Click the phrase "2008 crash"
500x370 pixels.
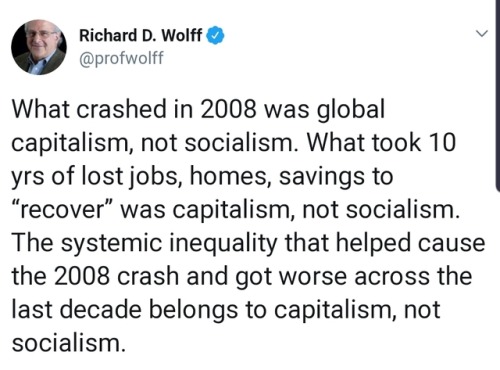tap(116, 277)
